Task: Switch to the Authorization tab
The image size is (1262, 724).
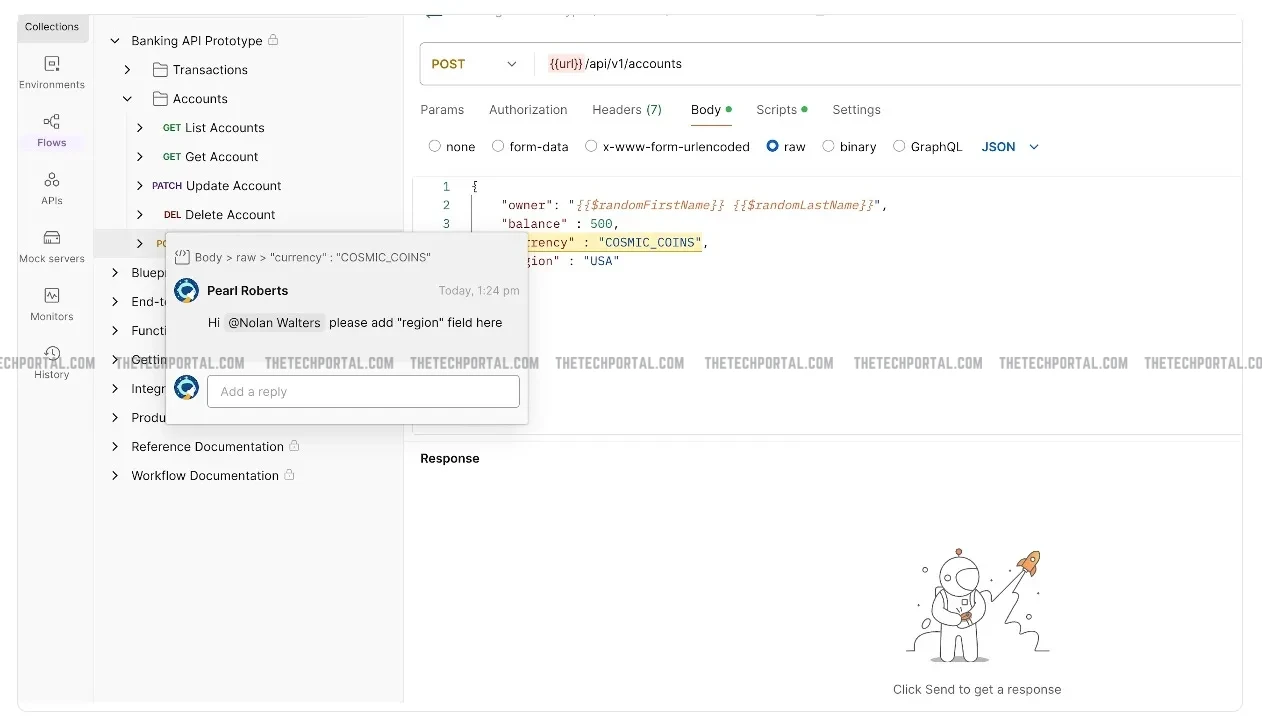Action: (x=528, y=110)
